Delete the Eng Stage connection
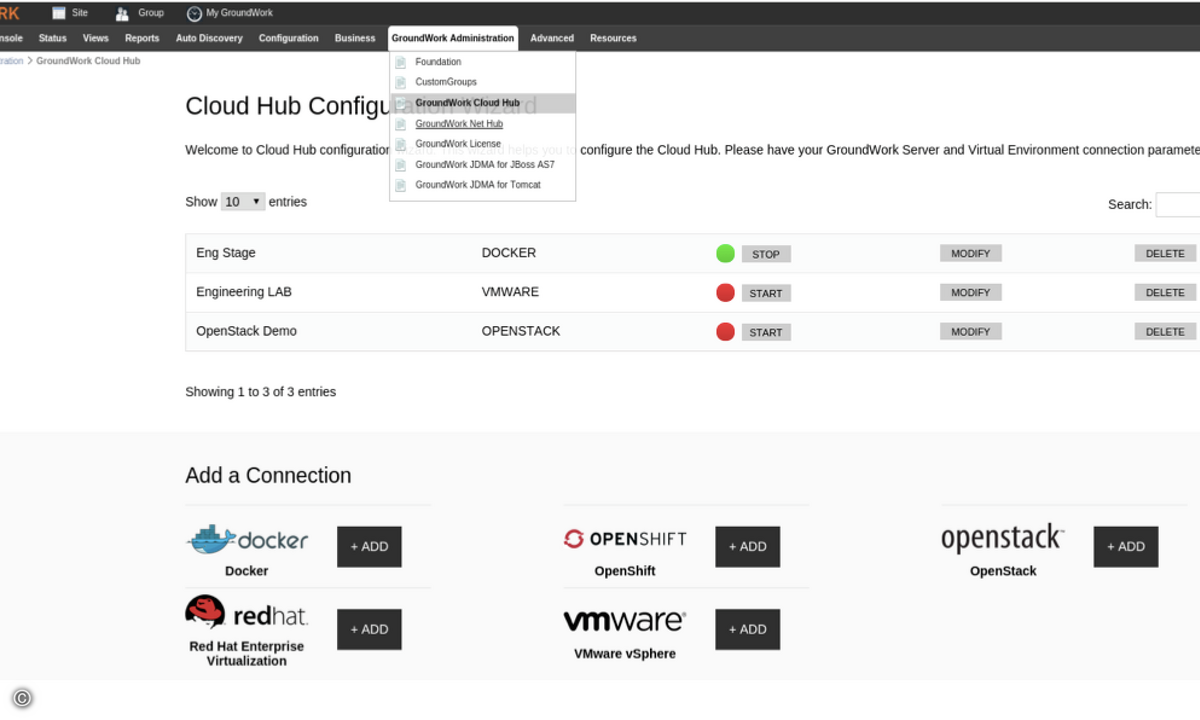1200x720 pixels. tap(1165, 254)
